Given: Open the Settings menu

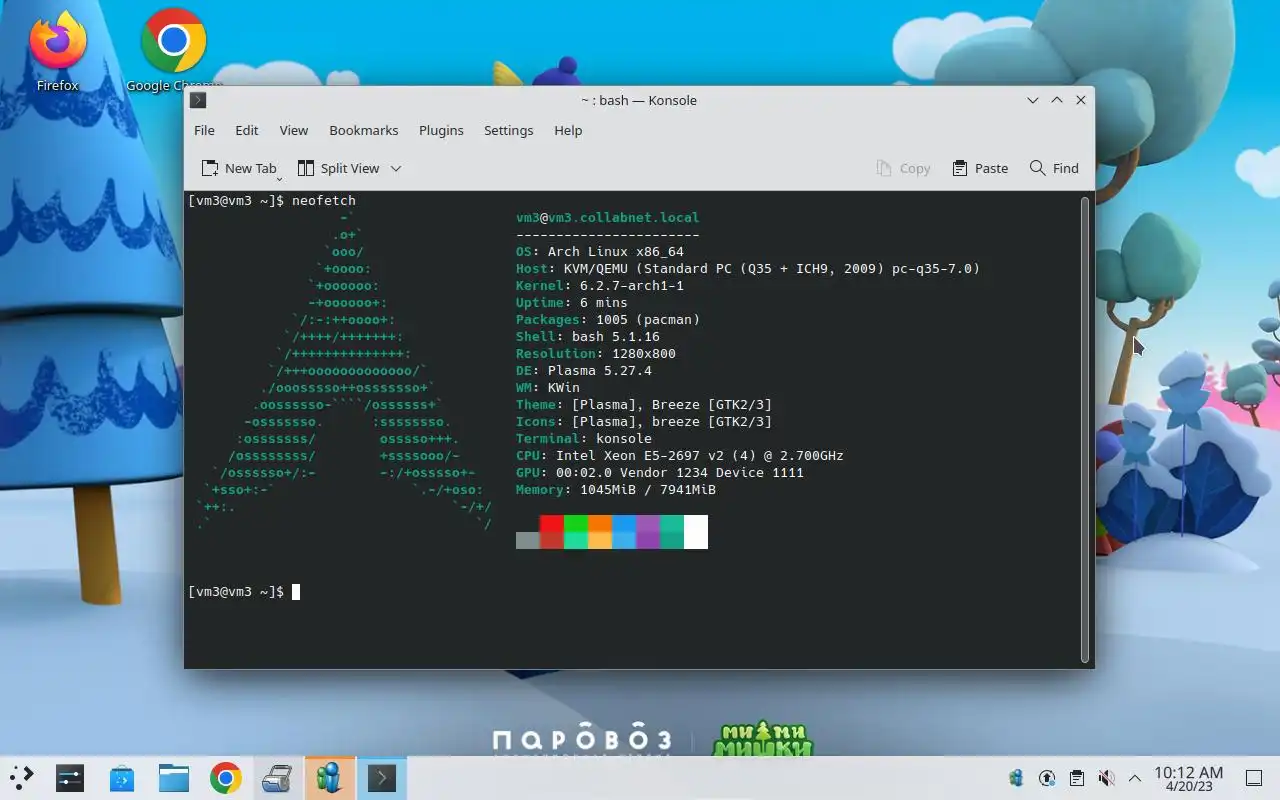Looking at the screenshot, I should click(508, 130).
